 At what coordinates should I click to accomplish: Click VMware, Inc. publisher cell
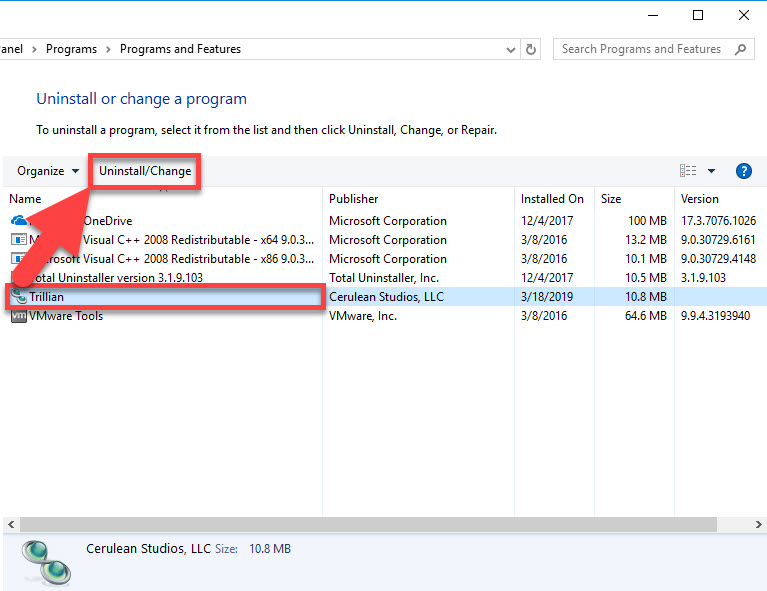362,316
